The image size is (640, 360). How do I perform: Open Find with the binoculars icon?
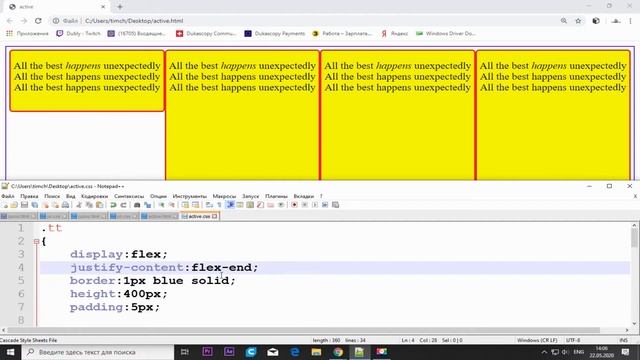click(x=137, y=205)
